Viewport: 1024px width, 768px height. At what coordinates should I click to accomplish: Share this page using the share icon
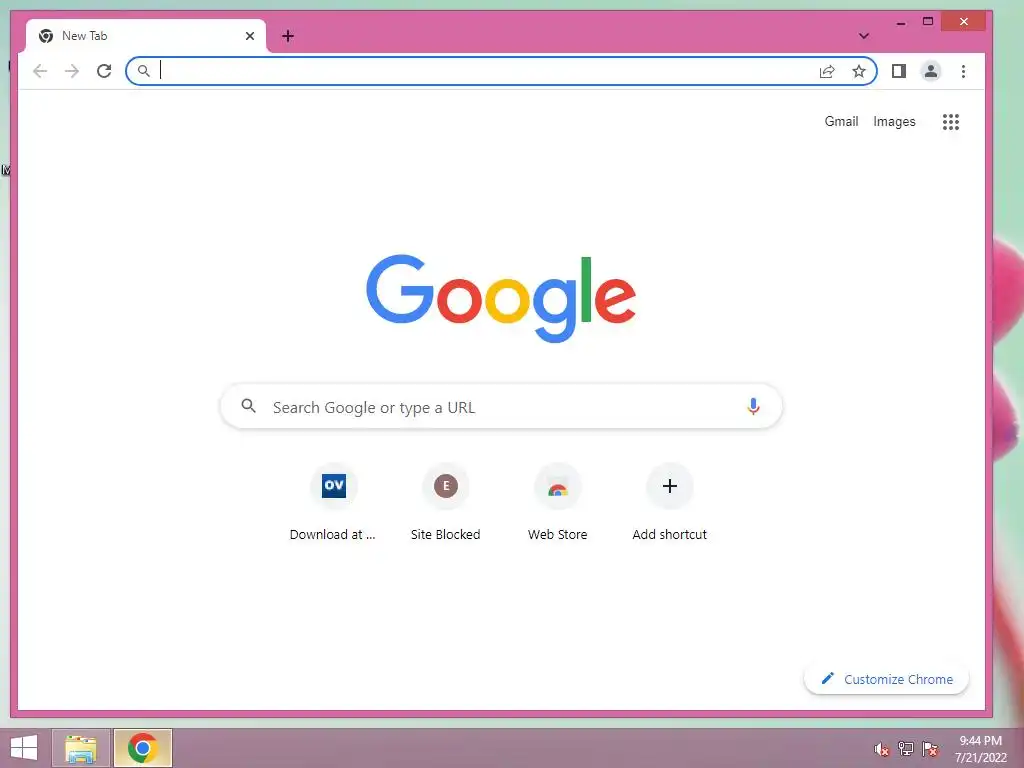click(827, 71)
